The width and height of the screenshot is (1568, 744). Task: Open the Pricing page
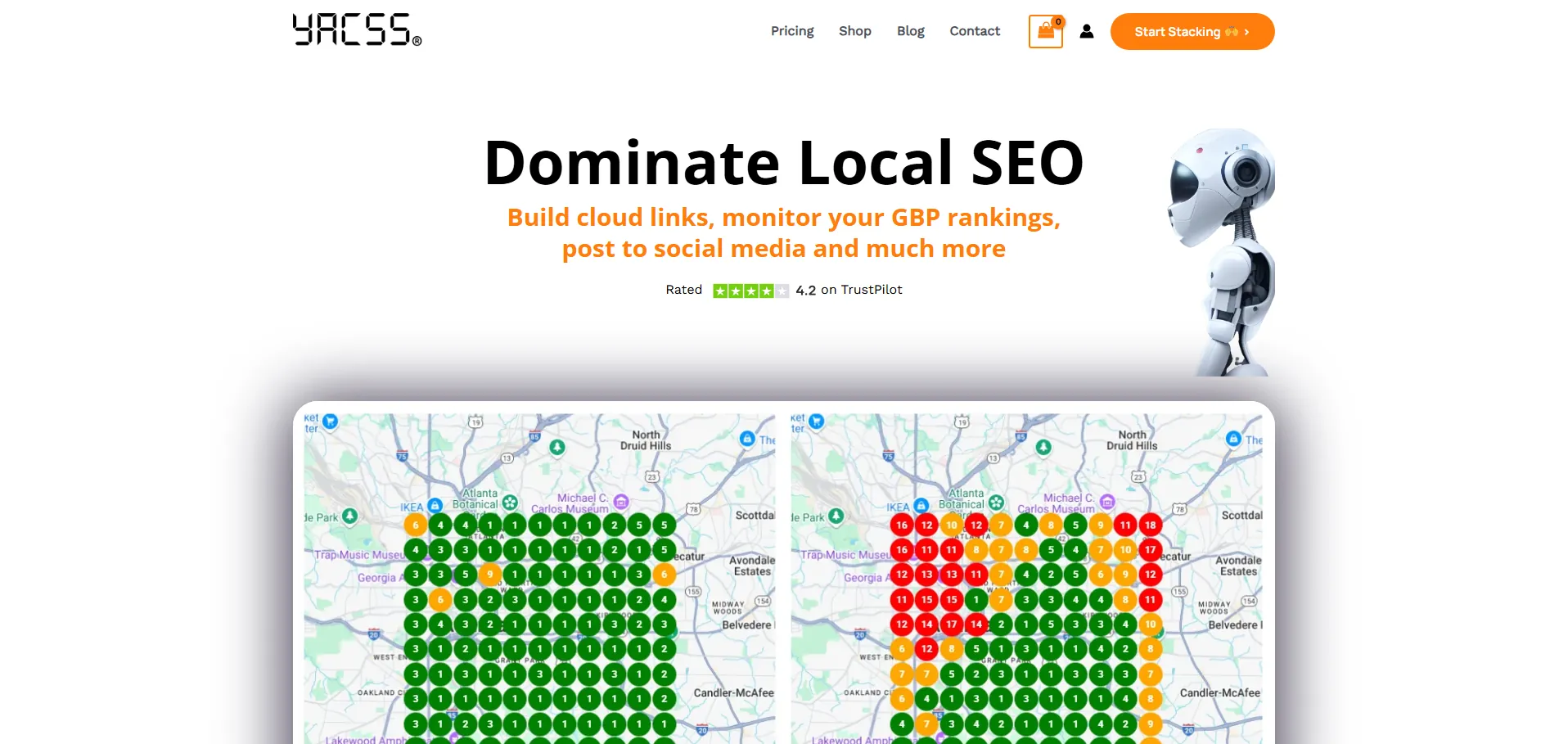pyautogui.click(x=791, y=31)
